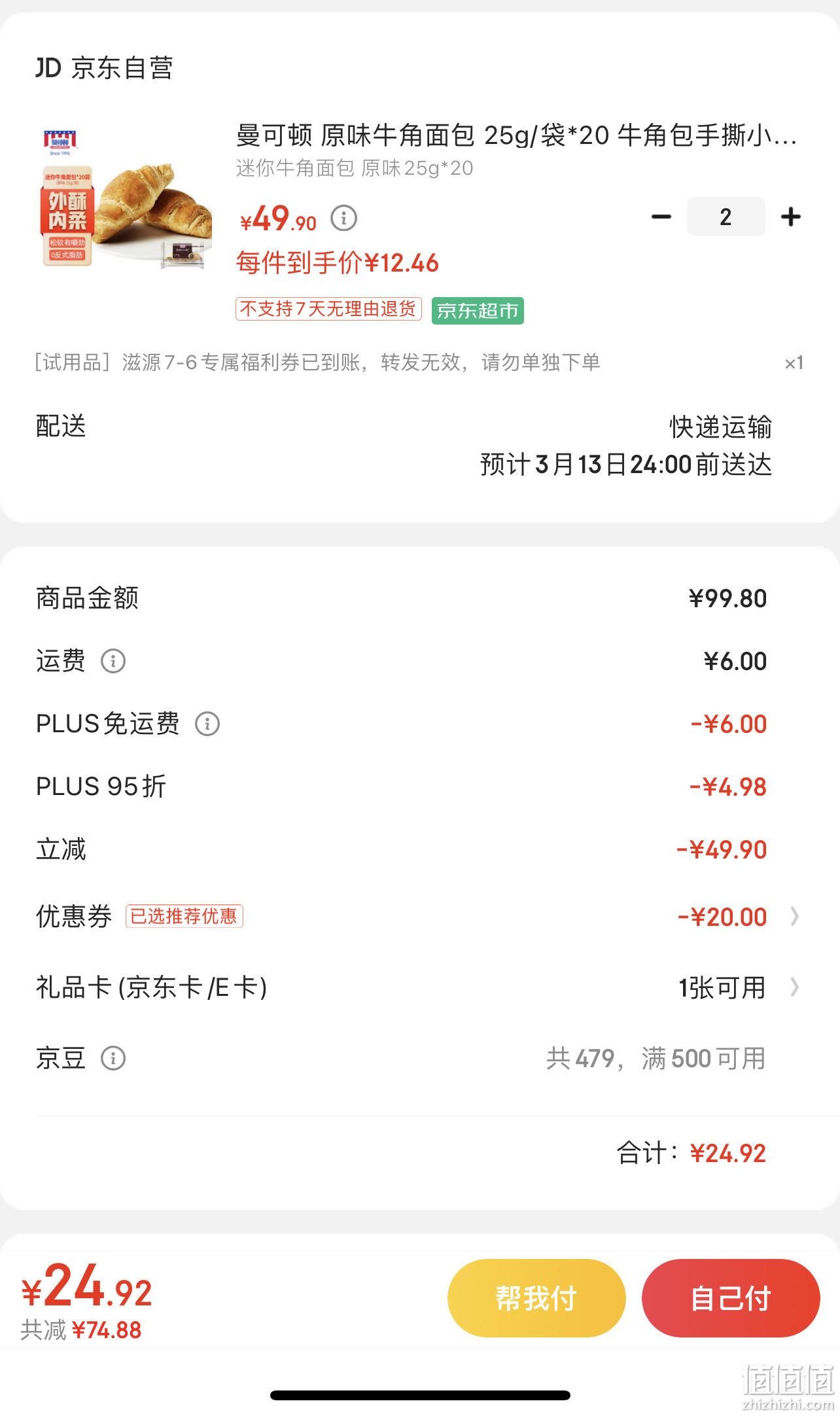This screenshot has height=1416, width=840.
Task: Tap the info icon next to PLUS免运费
Action: point(207,724)
